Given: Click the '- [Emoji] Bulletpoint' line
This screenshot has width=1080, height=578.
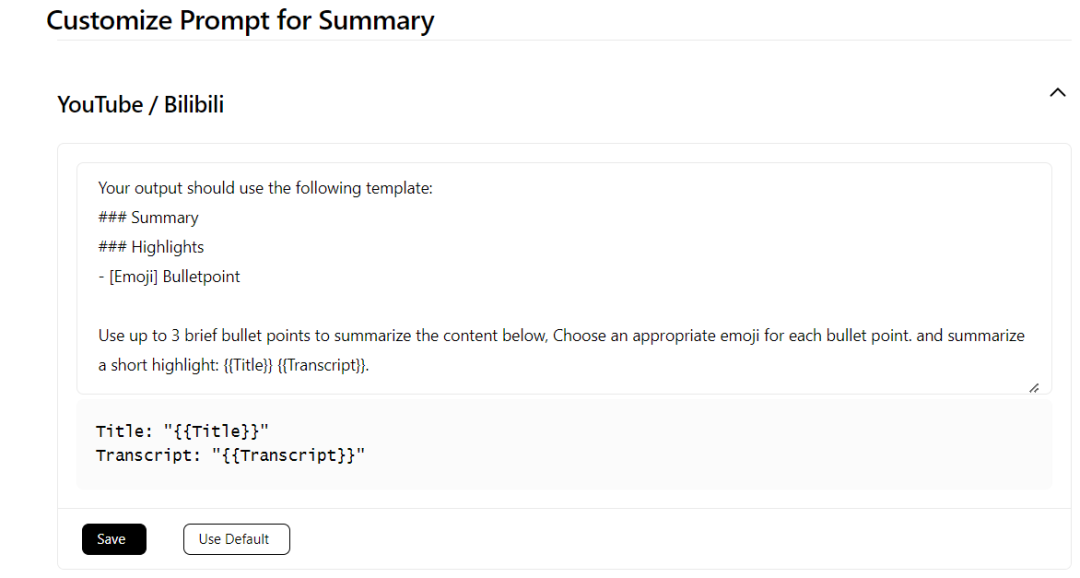Looking at the screenshot, I should (169, 277).
